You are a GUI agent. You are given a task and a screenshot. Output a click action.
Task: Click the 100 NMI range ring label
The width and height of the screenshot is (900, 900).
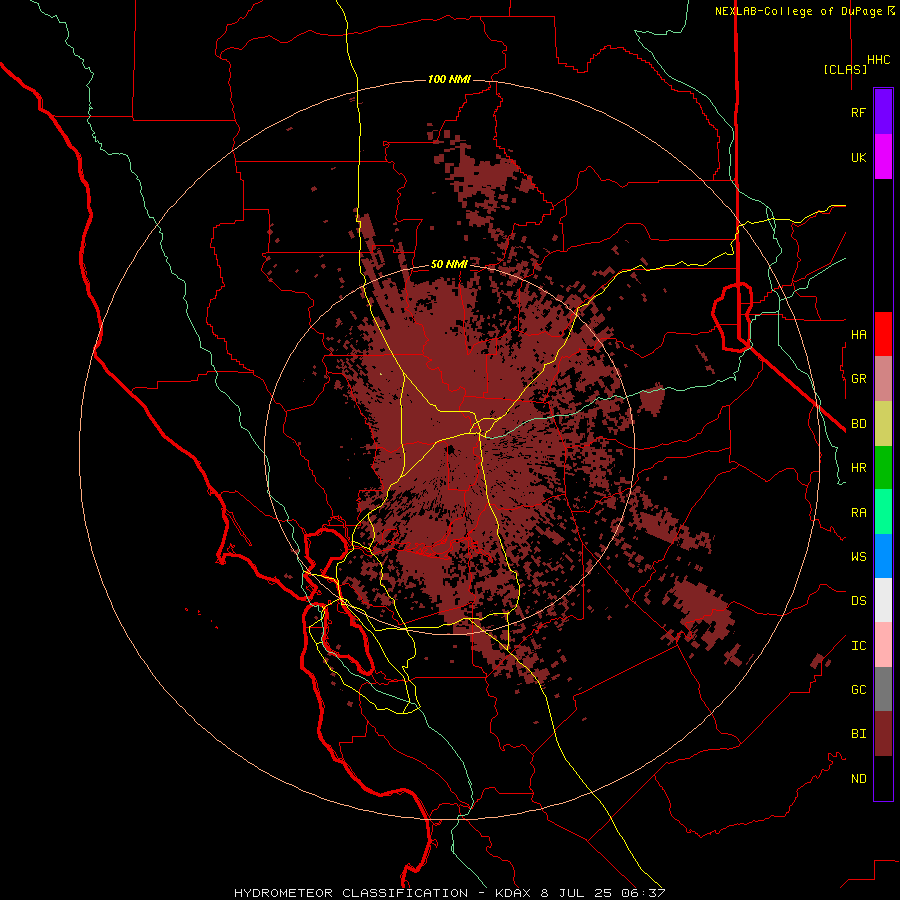coord(449,79)
